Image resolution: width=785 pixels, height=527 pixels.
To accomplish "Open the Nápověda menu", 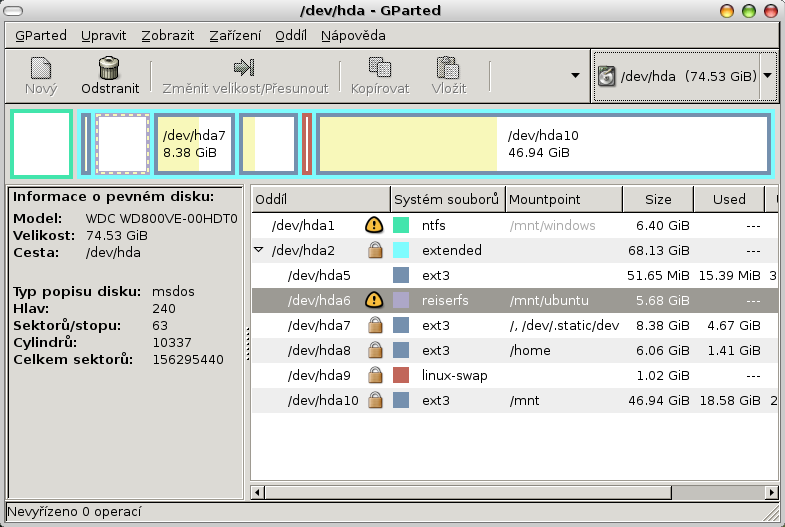I will pos(353,36).
